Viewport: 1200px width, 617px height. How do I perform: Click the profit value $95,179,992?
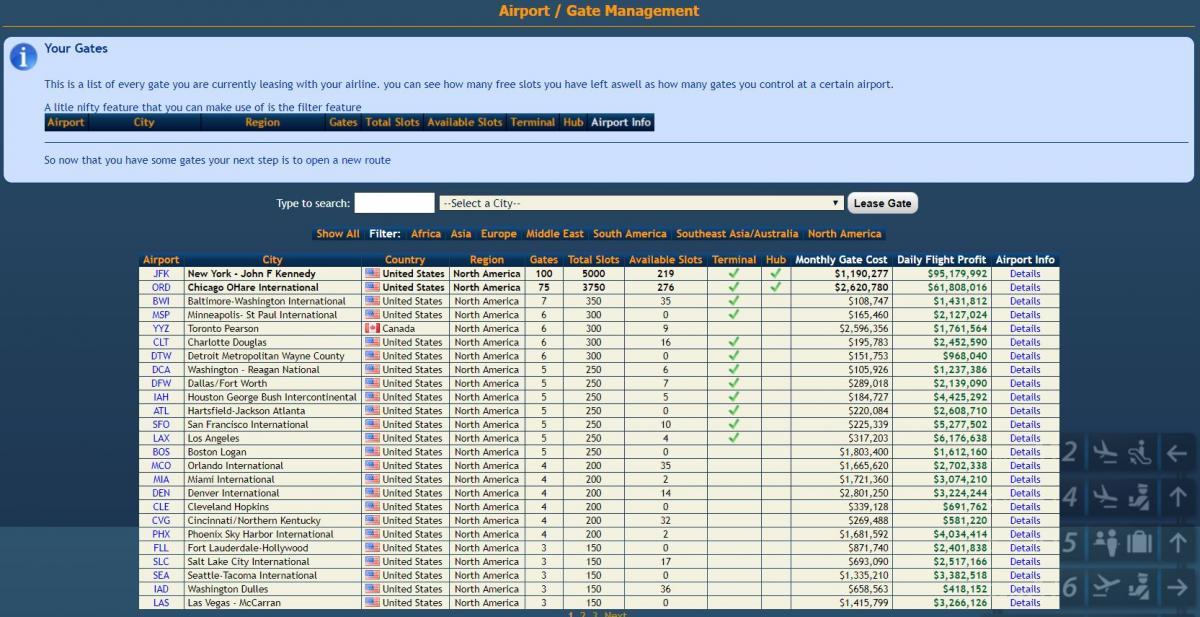(x=957, y=273)
